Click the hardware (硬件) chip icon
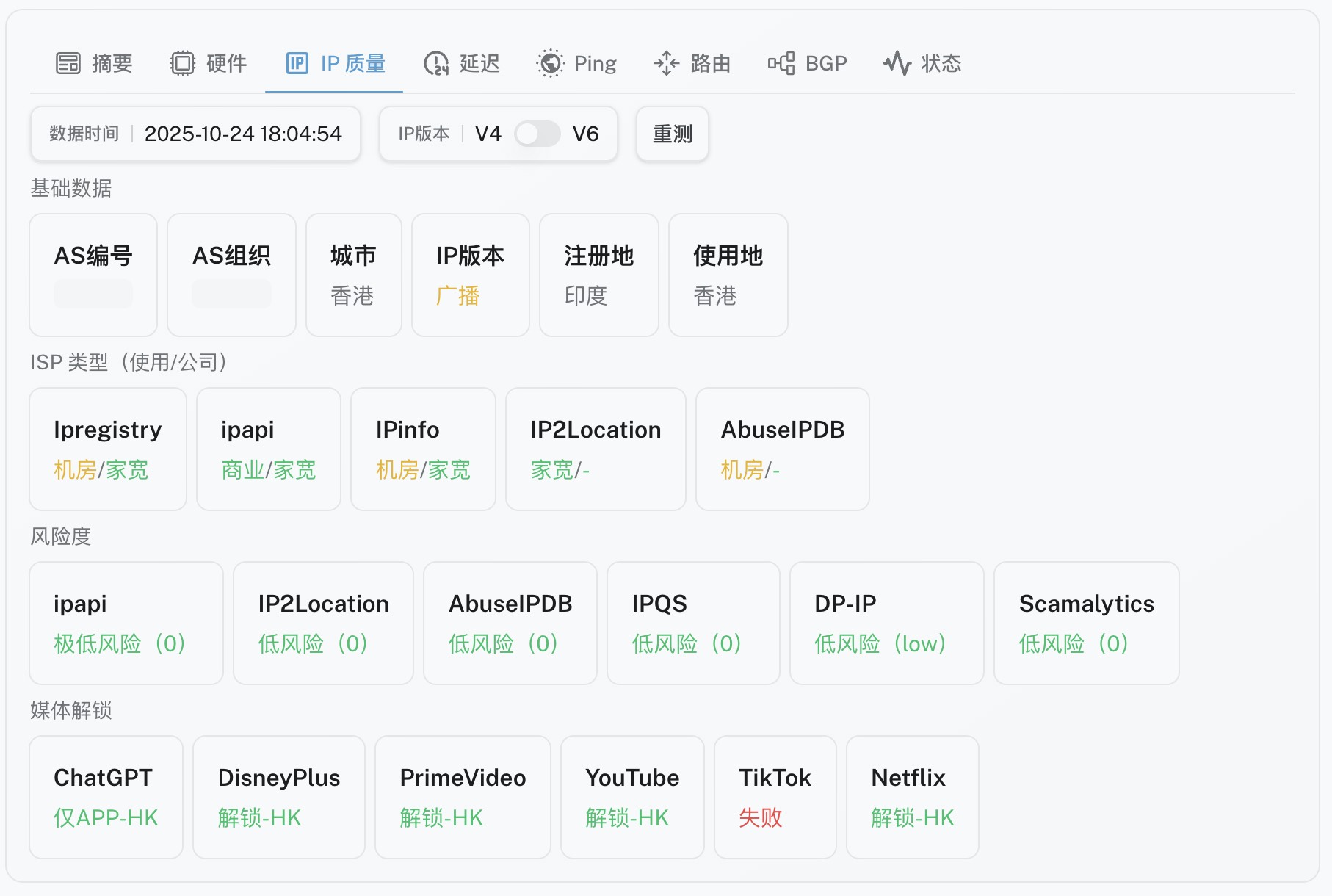Screen dimensions: 1332x896 (x=183, y=64)
